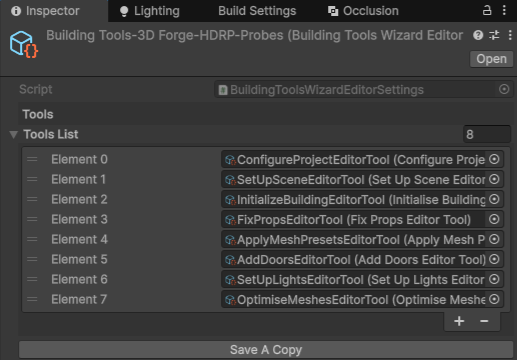The image size is (517, 360).
Task: Switch to the Build Settings tab
Action: coord(257,11)
